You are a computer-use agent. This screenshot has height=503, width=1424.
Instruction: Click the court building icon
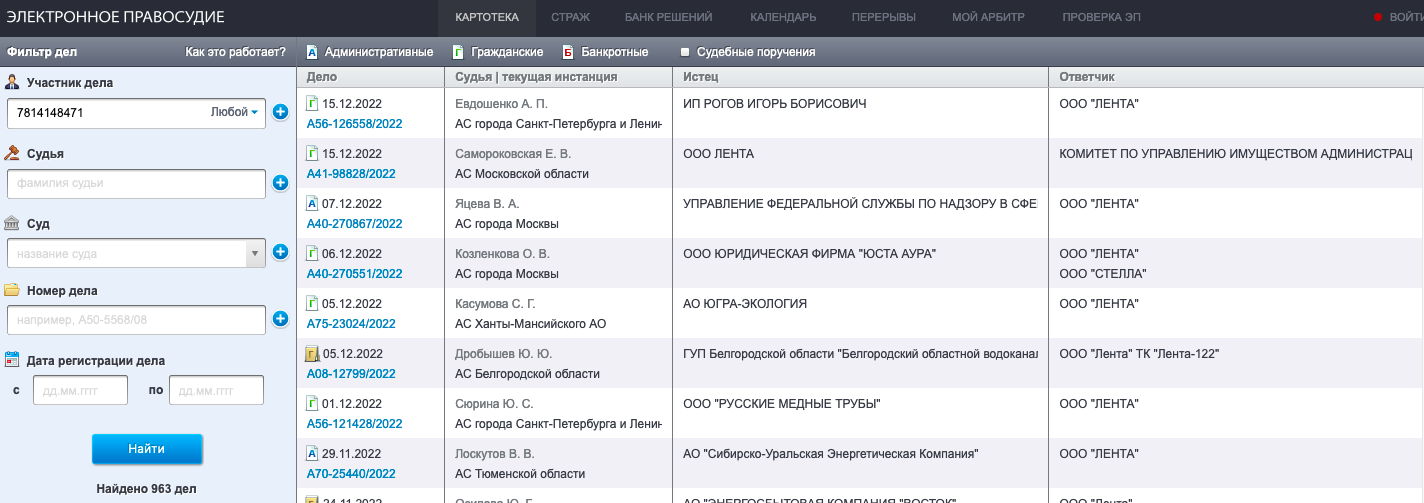12,223
